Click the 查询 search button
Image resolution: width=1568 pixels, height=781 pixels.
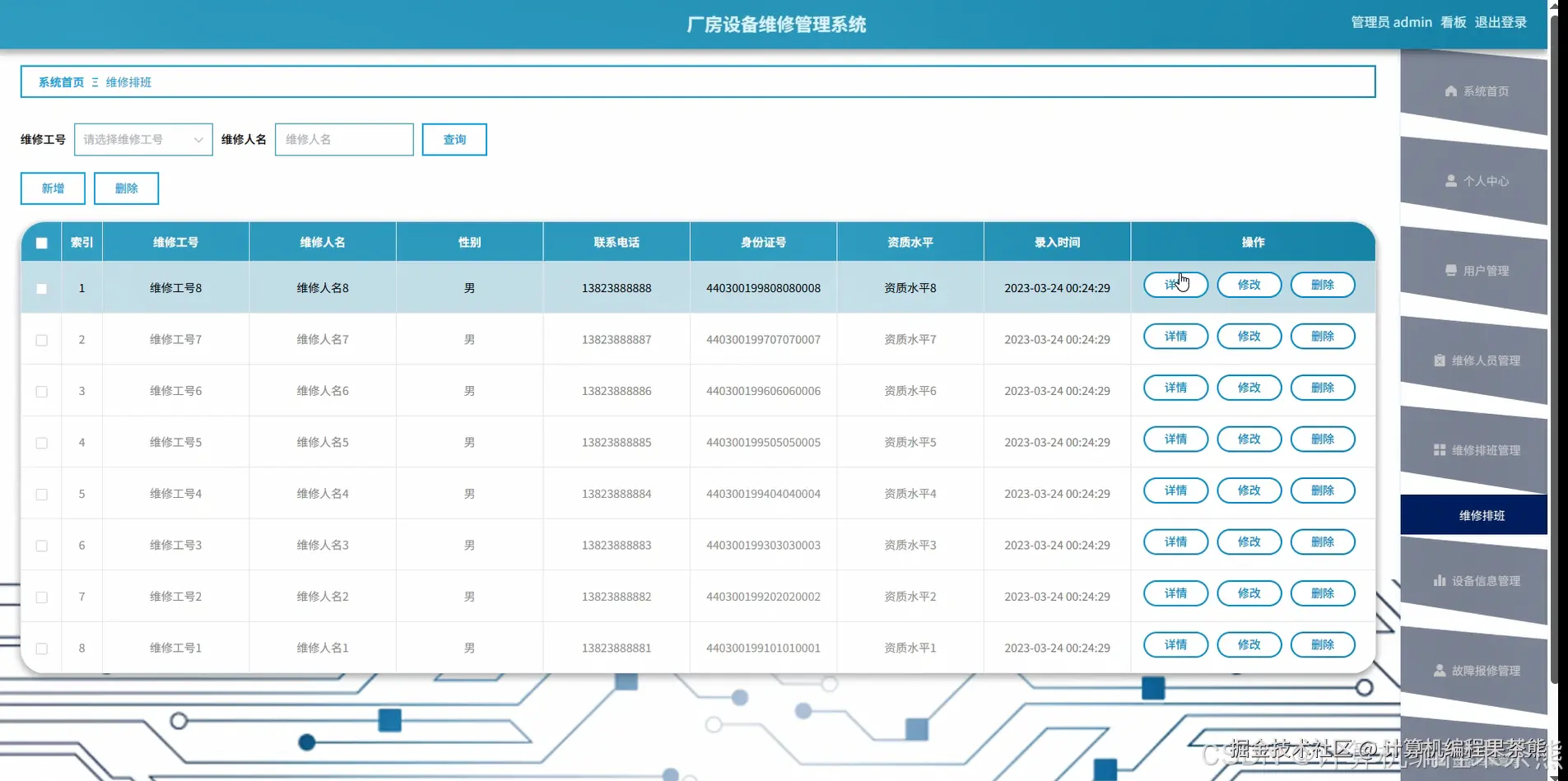pos(454,140)
